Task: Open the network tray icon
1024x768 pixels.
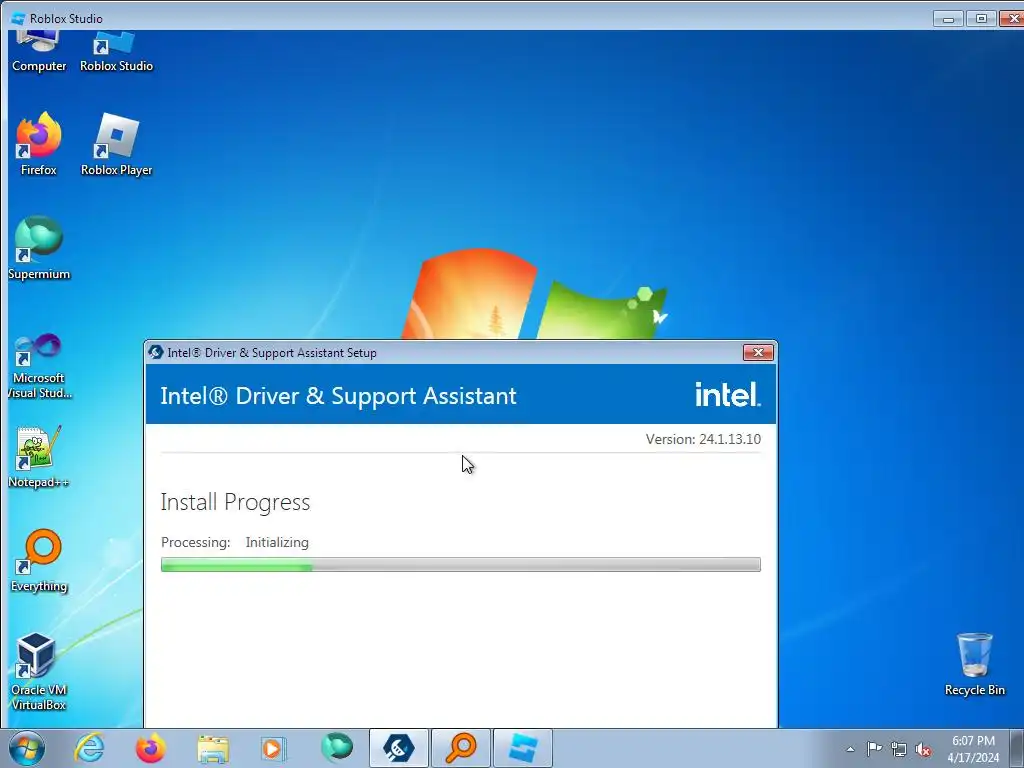Action: (x=899, y=749)
